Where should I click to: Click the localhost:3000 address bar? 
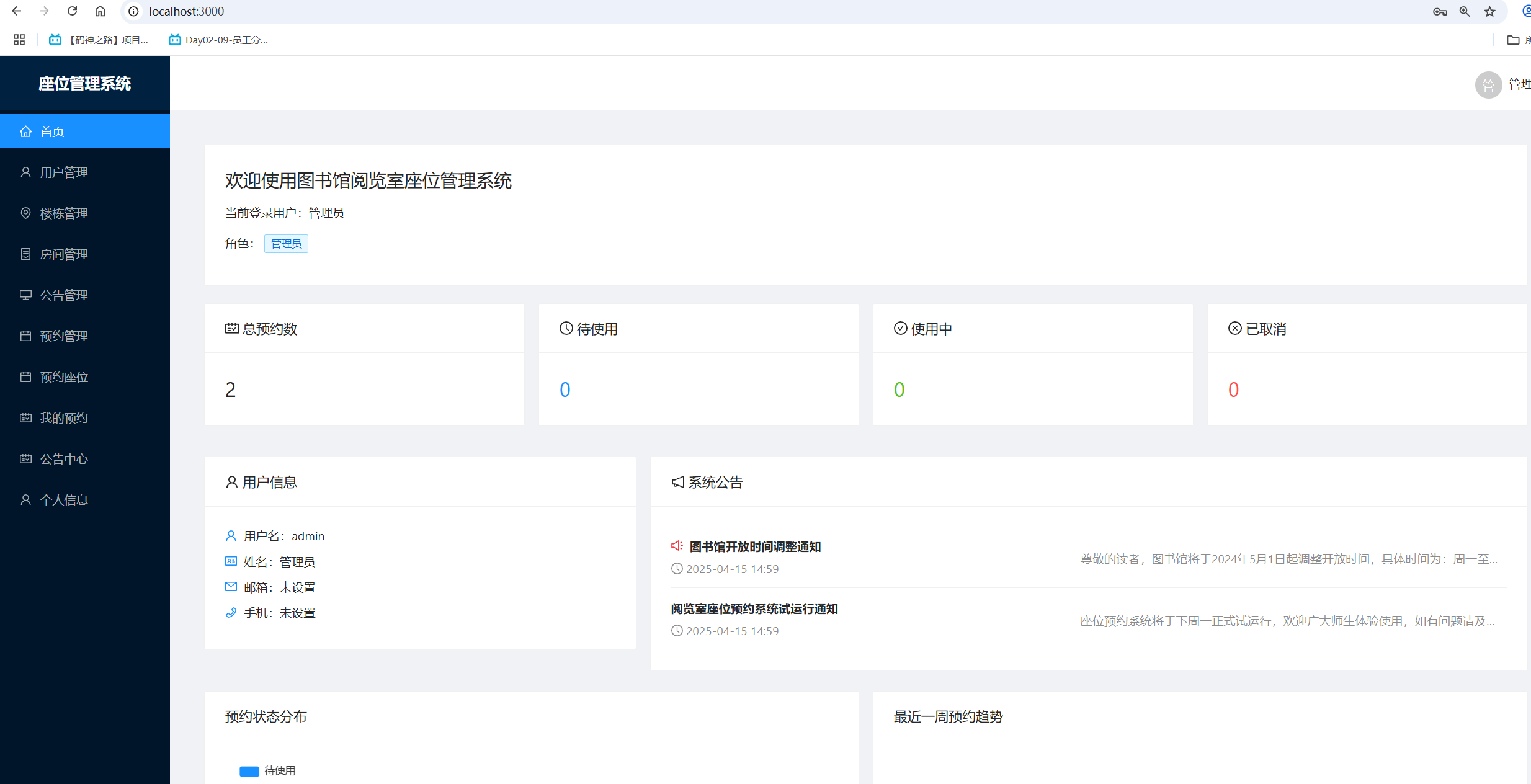pos(186,11)
